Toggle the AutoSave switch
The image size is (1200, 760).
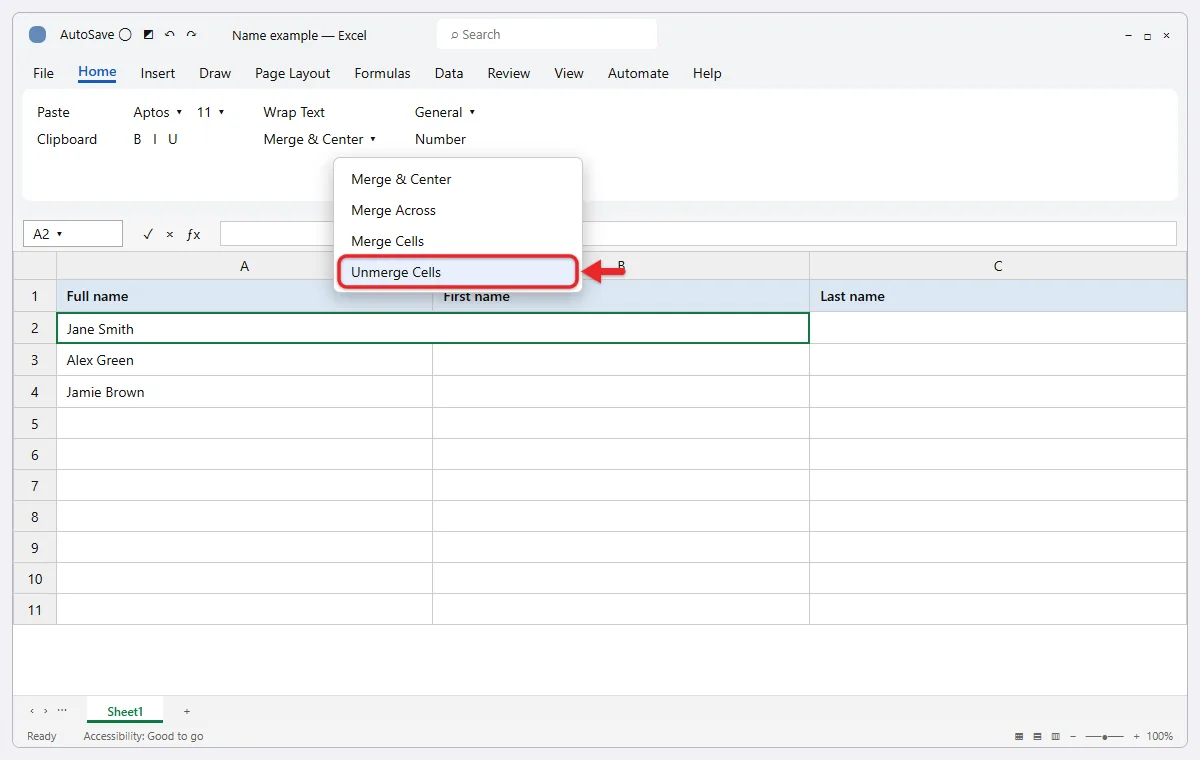(x=125, y=35)
